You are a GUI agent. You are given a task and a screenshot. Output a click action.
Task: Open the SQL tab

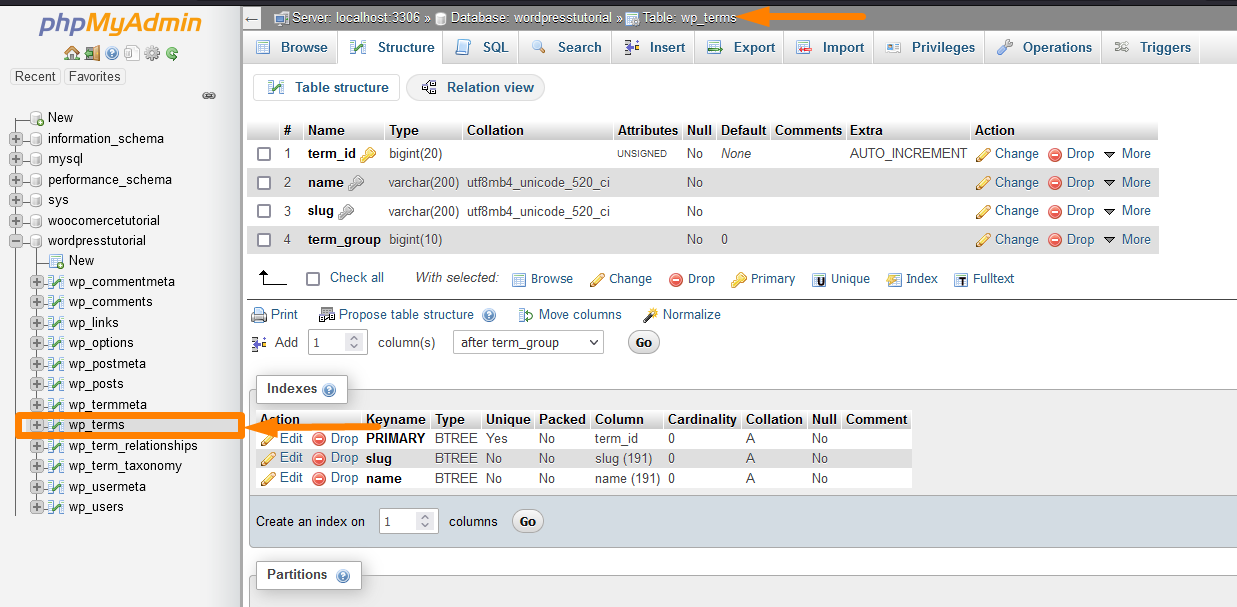click(481, 47)
